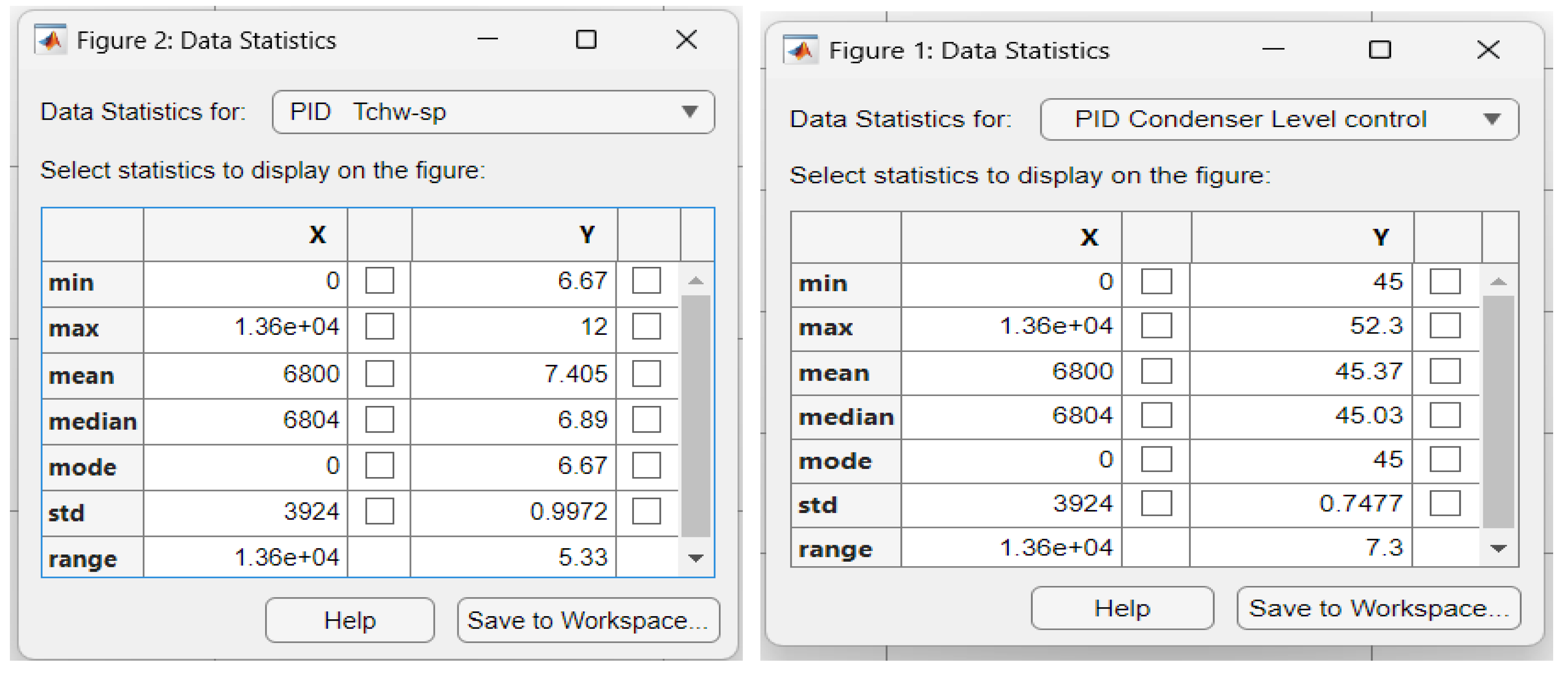The height and width of the screenshot is (676, 1568).
Task: Close the Figure 1 Data Statistics window
Action: [x=1488, y=50]
